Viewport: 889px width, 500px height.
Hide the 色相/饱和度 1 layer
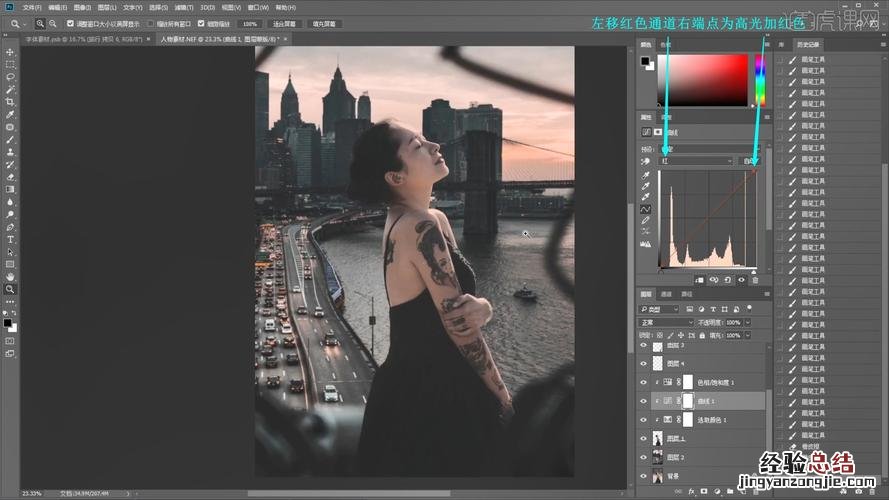(x=643, y=382)
